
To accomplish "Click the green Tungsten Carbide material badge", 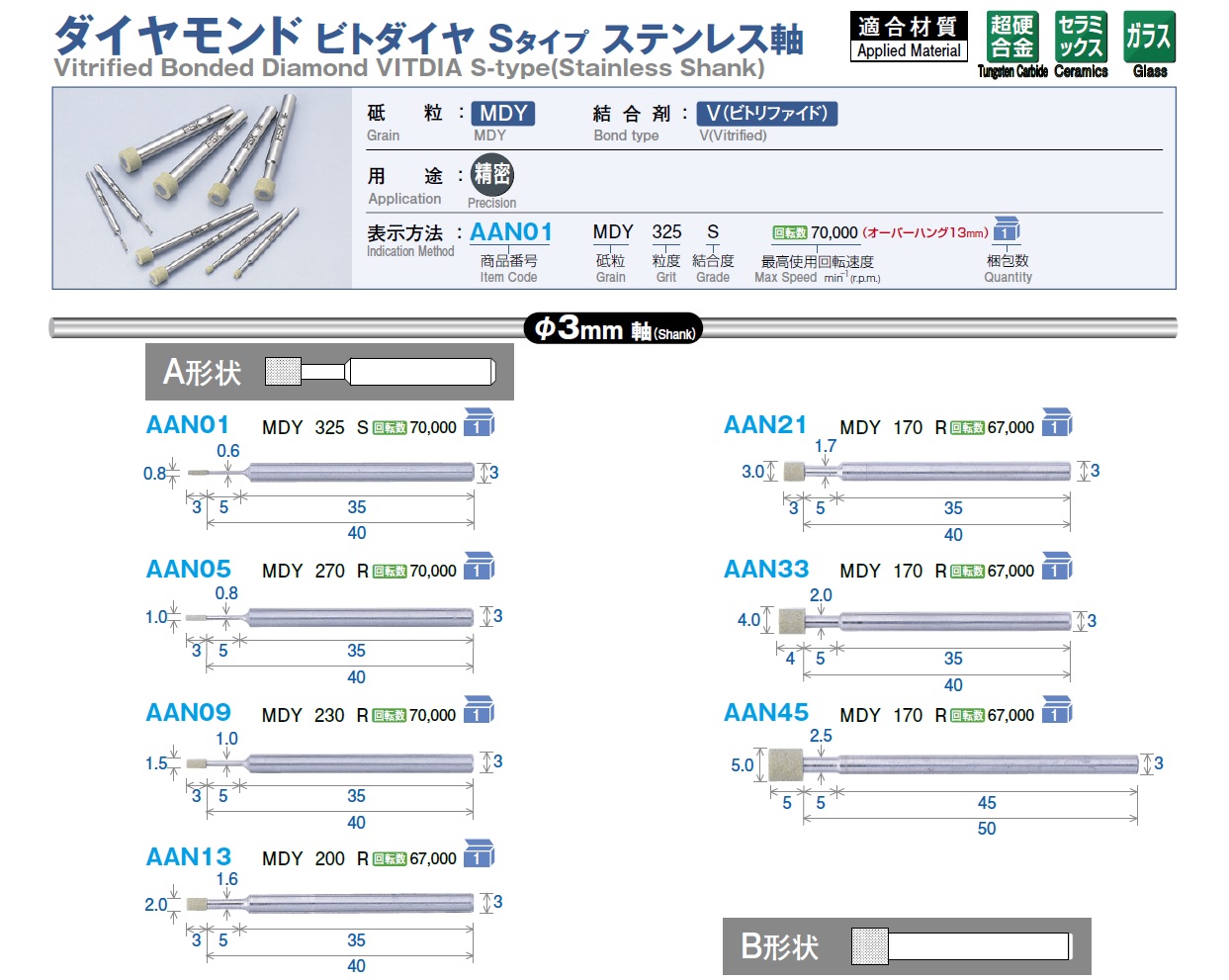I will click(1011, 38).
